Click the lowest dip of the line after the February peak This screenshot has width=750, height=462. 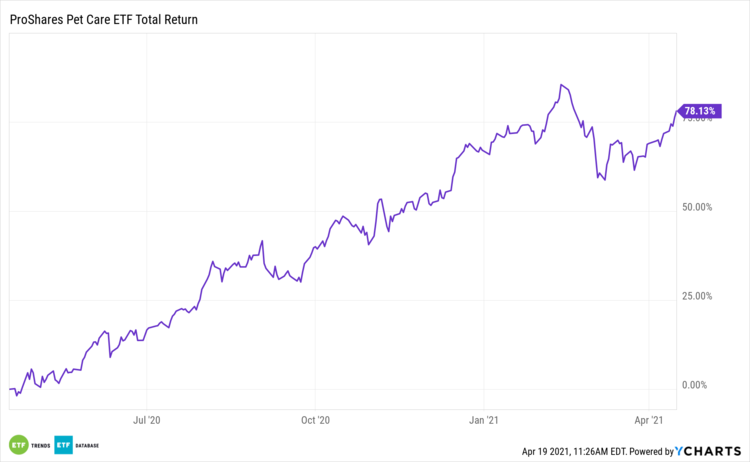[x=605, y=180]
